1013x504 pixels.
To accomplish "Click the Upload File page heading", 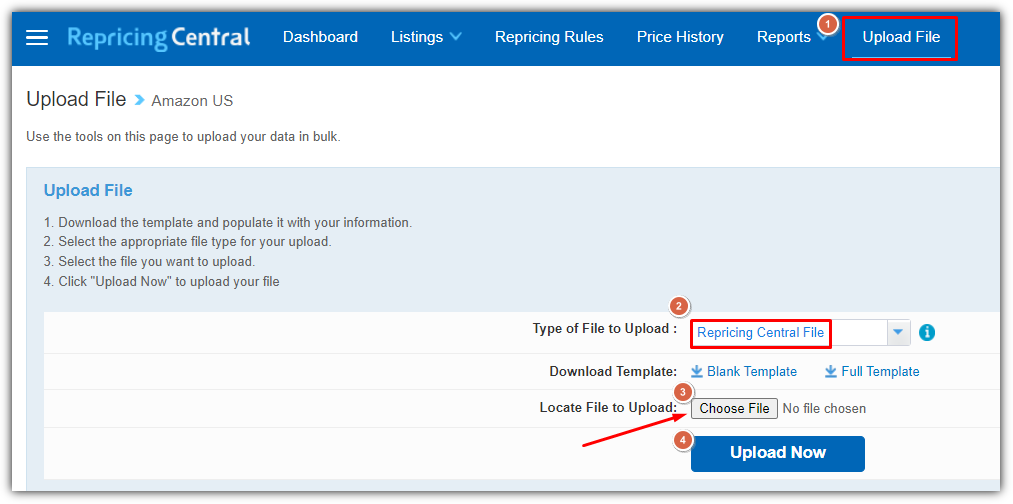I will 76,100.
